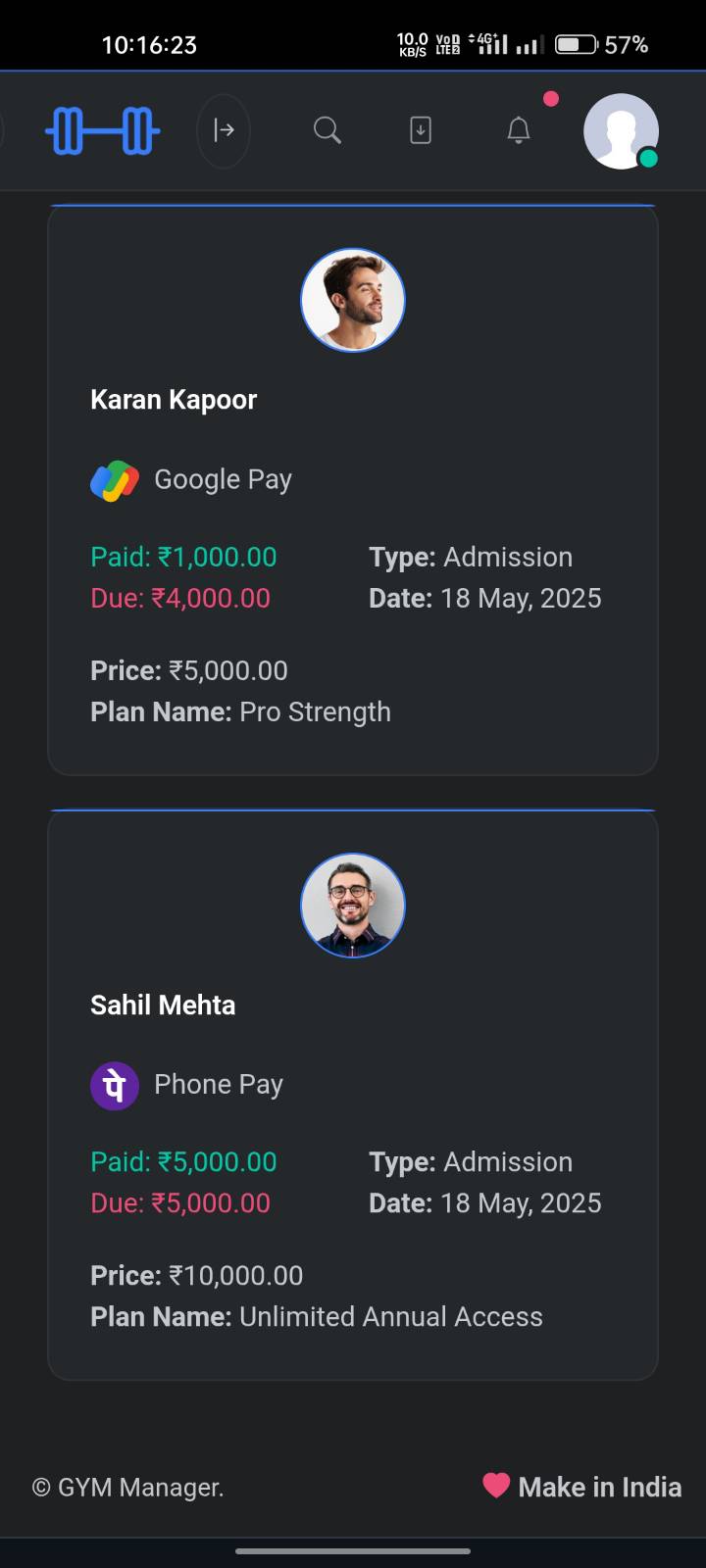
Task: Select the Sahil Mehta name
Action: pos(163,1005)
